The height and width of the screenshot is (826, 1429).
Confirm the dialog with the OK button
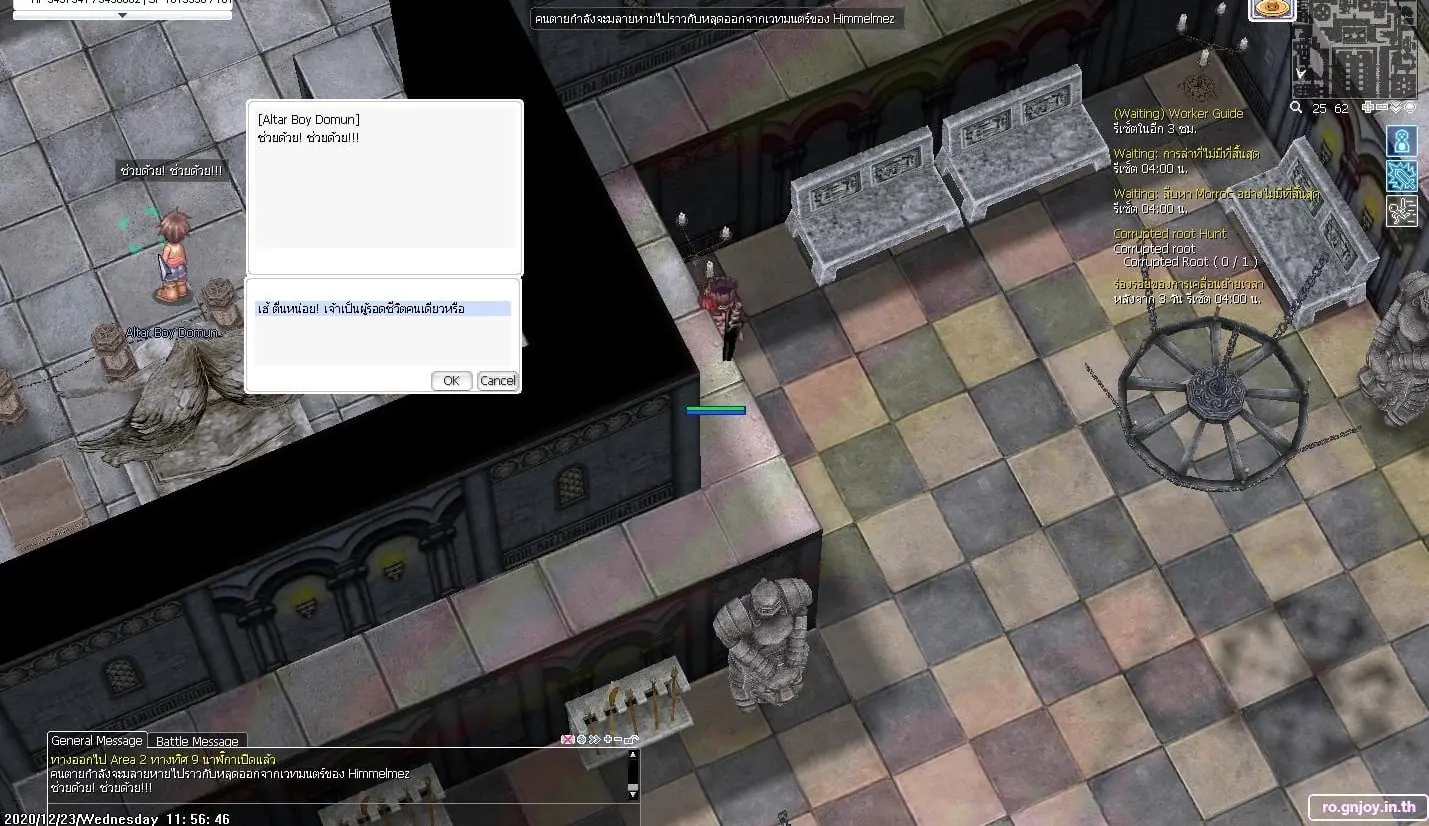(x=451, y=380)
